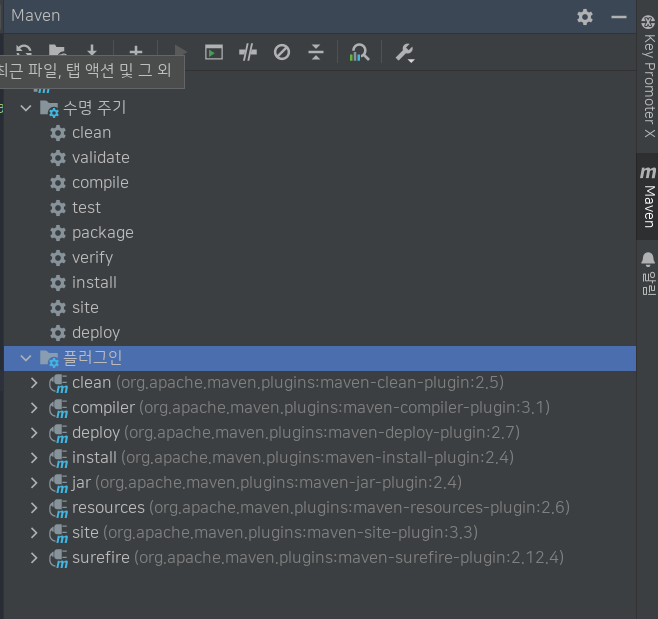Image resolution: width=658 pixels, height=619 pixels.
Task: Toggle Offline Mode in Maven toolbar
Action: tap(248, 52)
